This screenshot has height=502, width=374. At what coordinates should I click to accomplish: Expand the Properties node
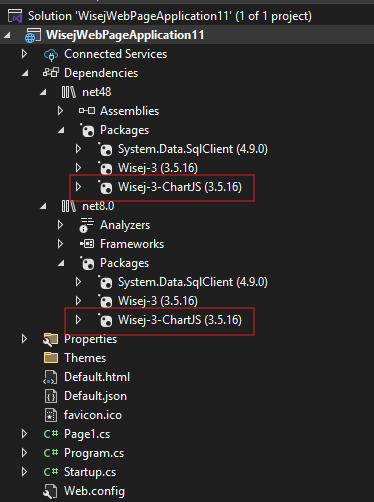click(24, 339)
